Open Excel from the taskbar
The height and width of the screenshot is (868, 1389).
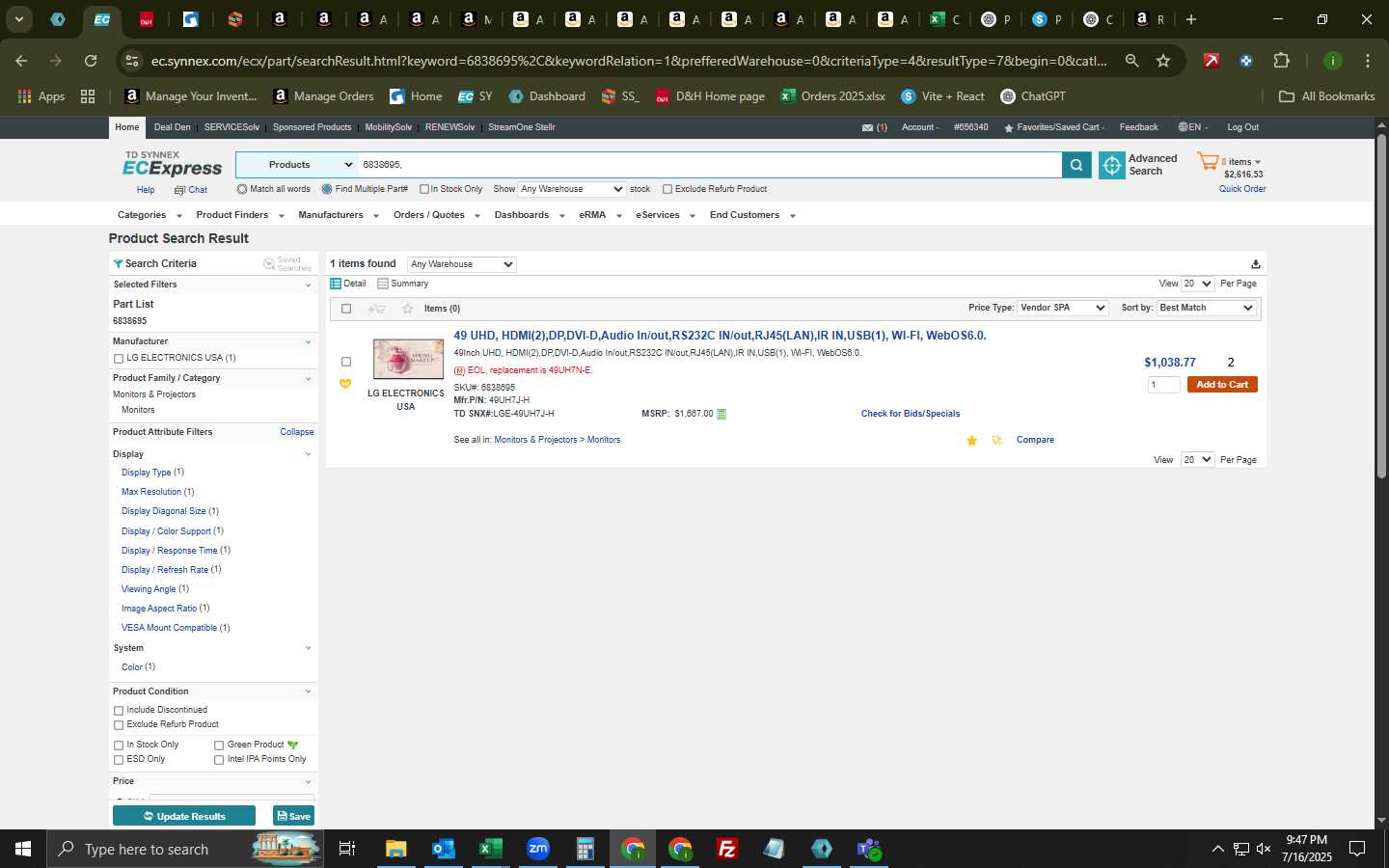coord(490,849)
